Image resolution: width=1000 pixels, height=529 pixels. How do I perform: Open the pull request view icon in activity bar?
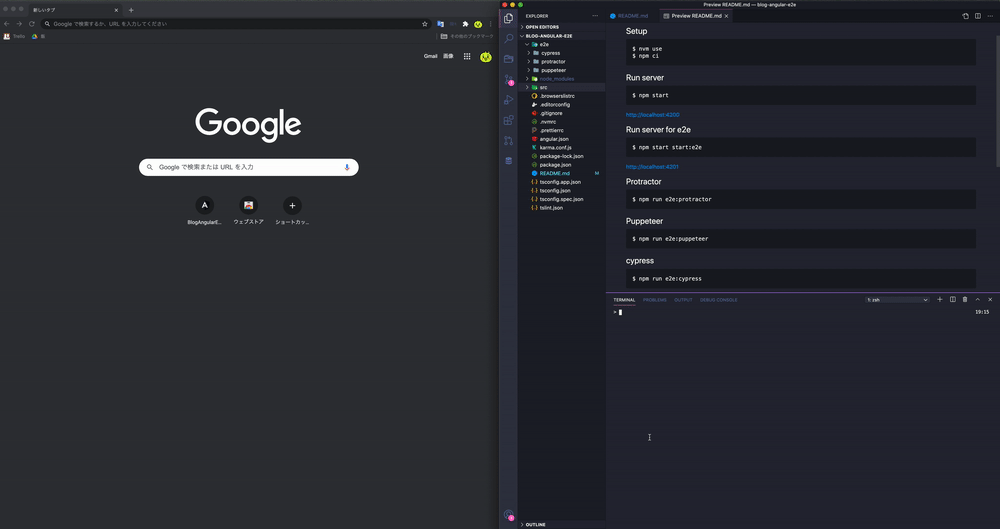point(508,140)
